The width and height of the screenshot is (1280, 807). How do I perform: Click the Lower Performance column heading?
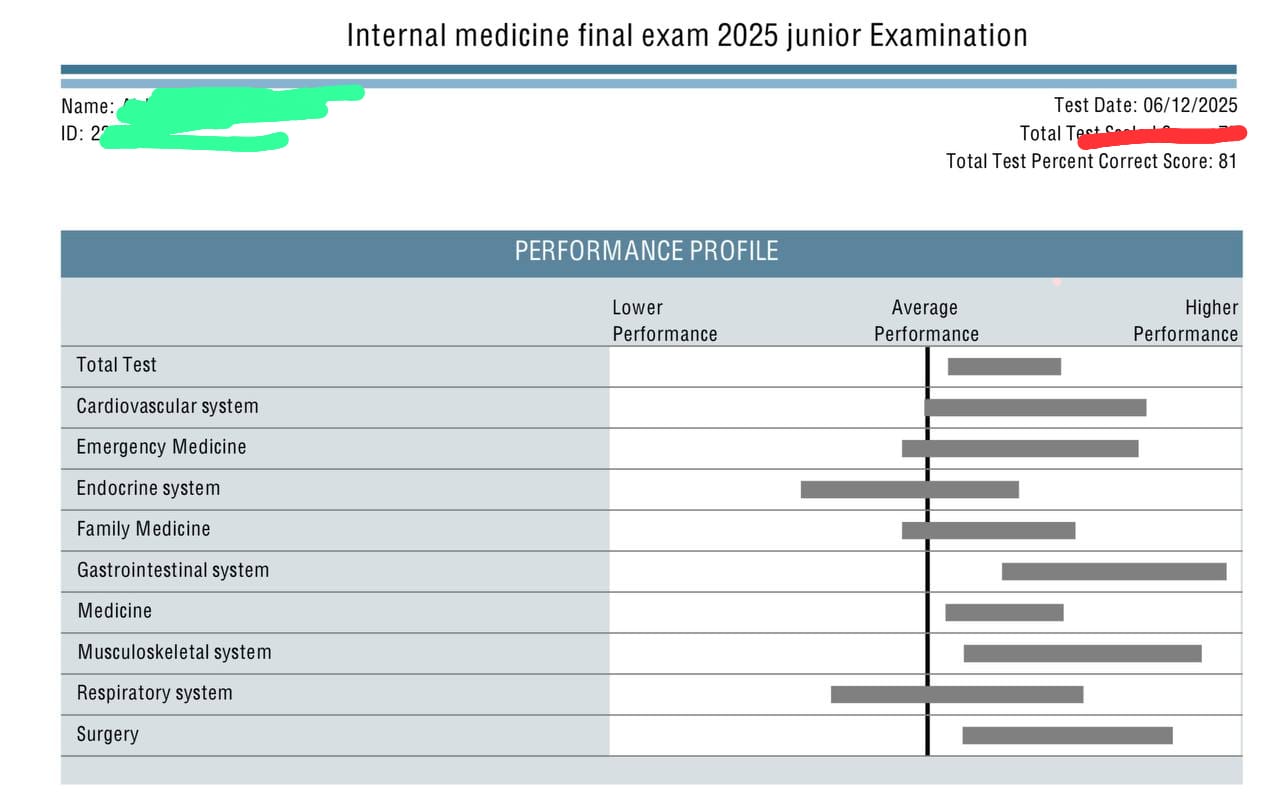point(664,321)
